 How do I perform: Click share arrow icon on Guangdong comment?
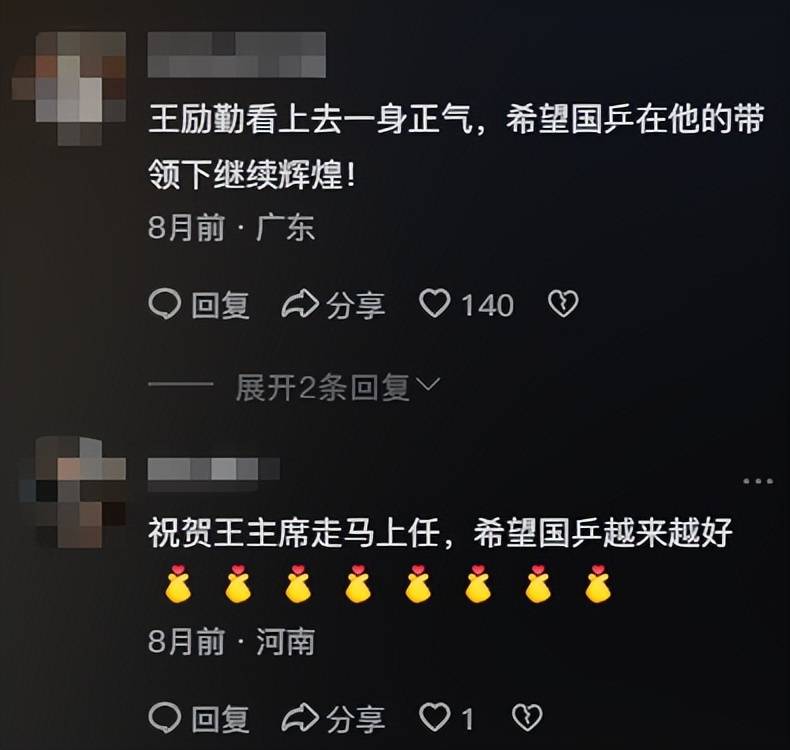(x=300, y=304)
